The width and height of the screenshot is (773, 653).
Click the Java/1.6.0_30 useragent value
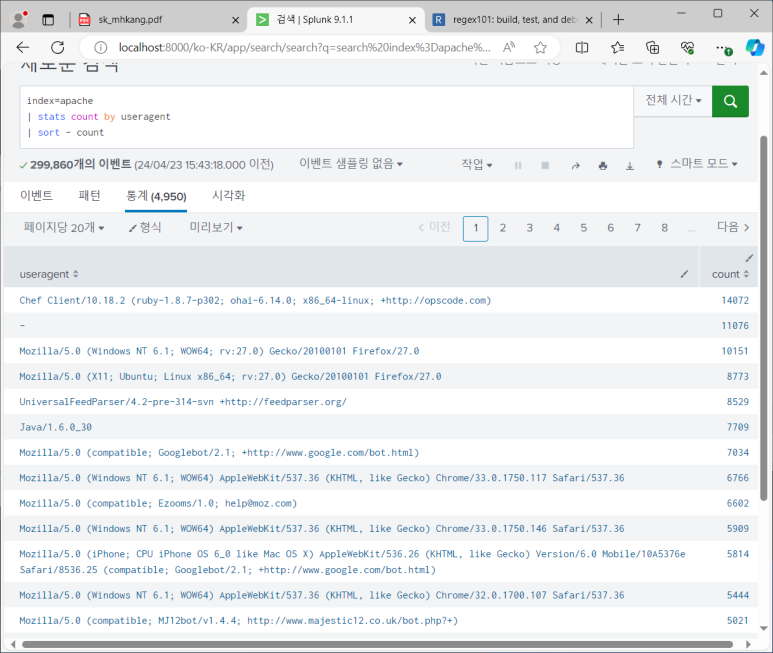coord(56,427)
